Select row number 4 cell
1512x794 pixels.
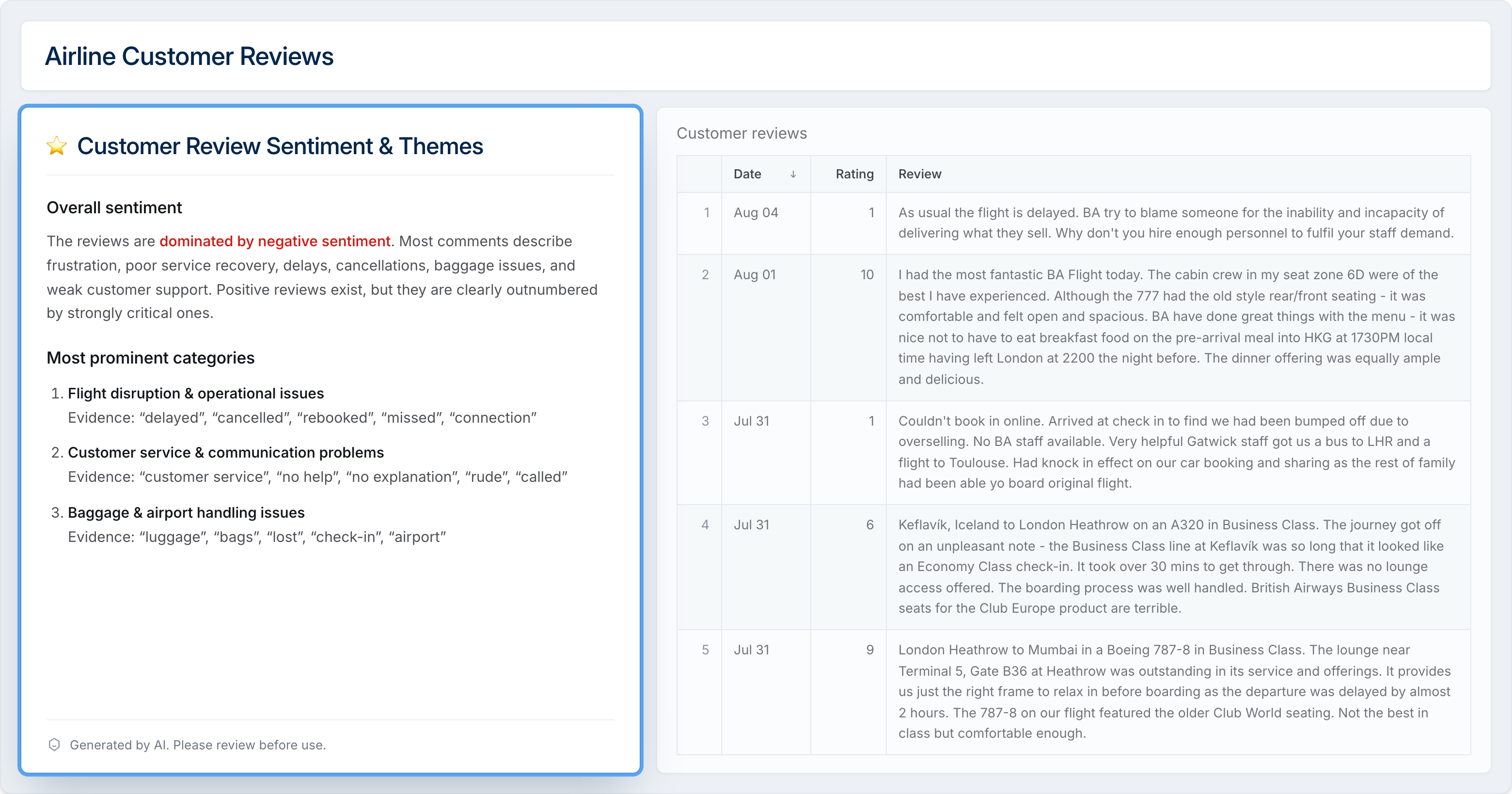699,567
